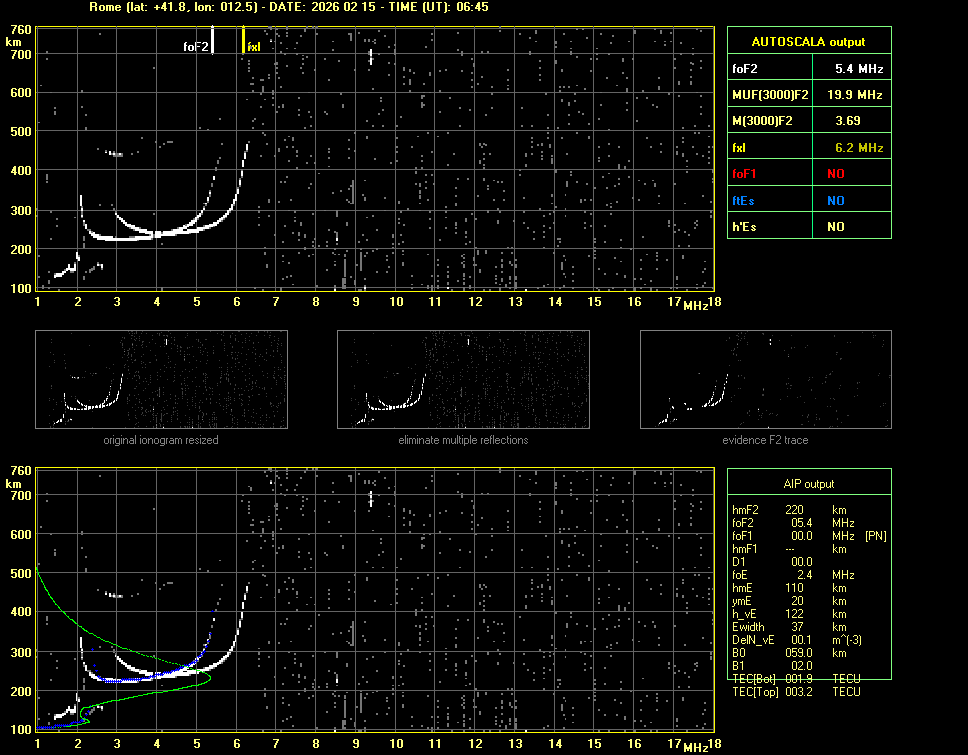The image size is (968, 755).
Task: Click the white foF2 marker on top ionogram
Action: pyautogui.click(x=213, y=41)
